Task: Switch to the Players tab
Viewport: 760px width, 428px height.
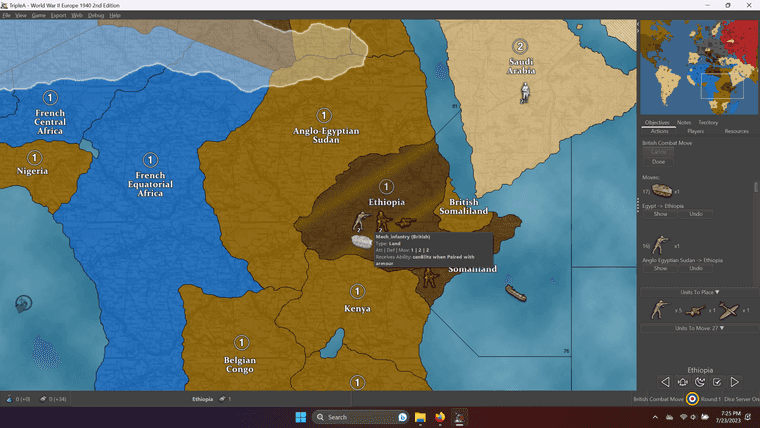Action: pyautogui.click(x=695, y=131)
